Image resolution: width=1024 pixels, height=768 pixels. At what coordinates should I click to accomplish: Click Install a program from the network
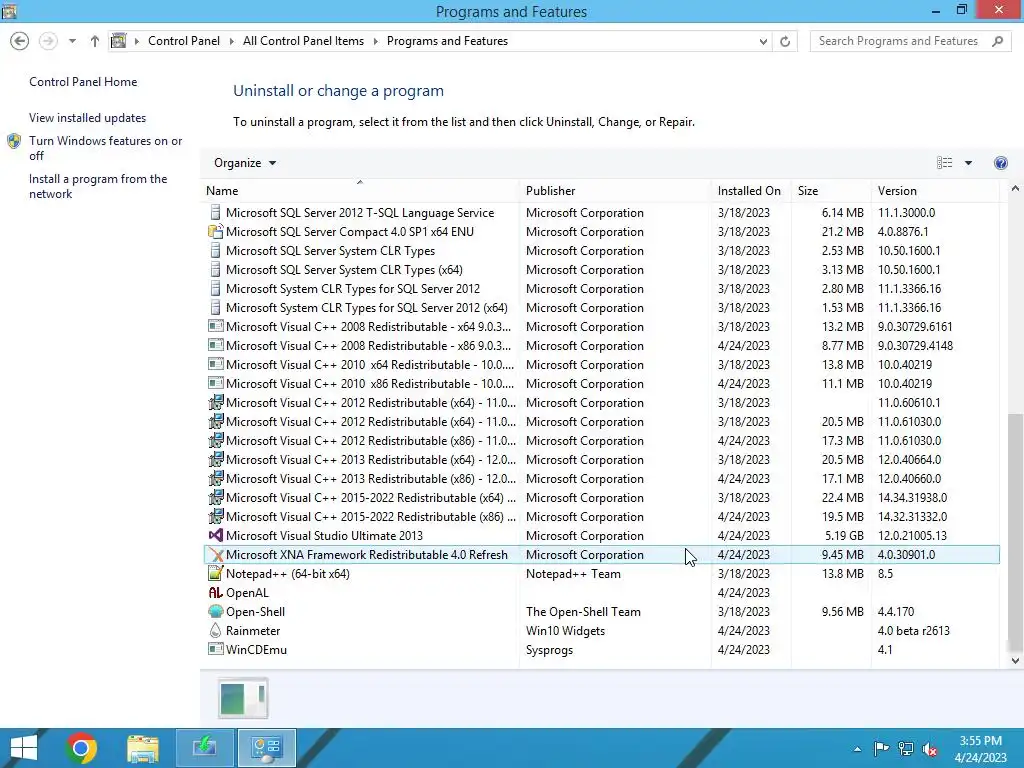(x=98, y=186)
